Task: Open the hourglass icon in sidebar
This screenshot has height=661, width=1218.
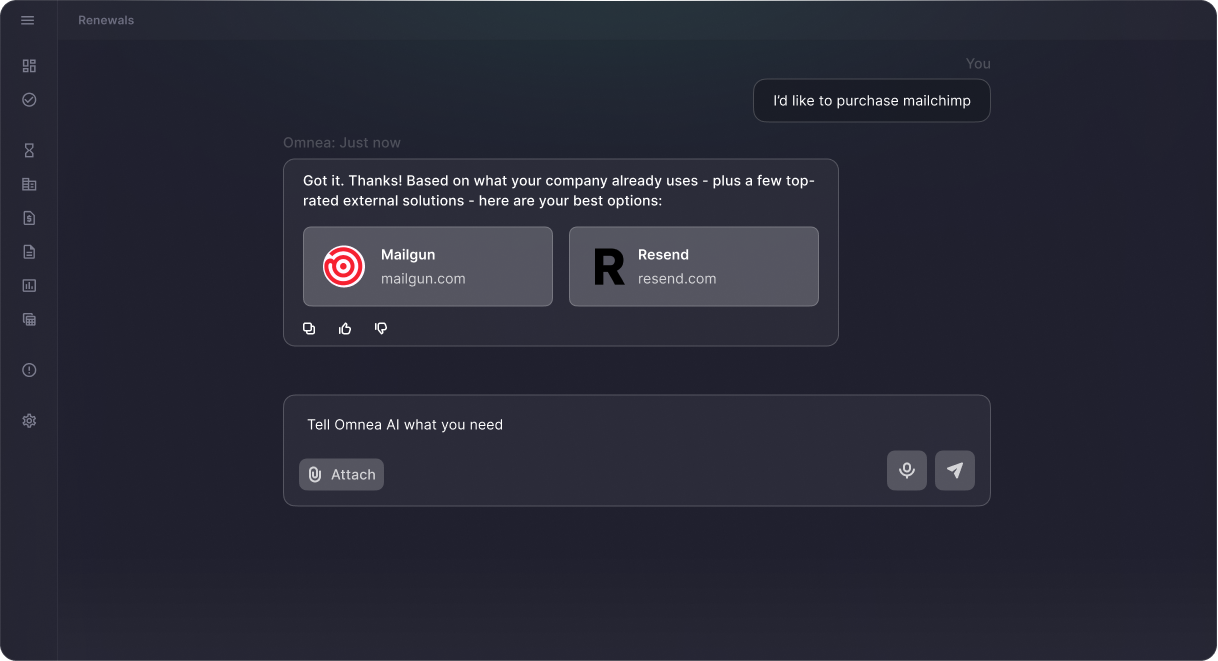Action: click(x=29, y=151)
